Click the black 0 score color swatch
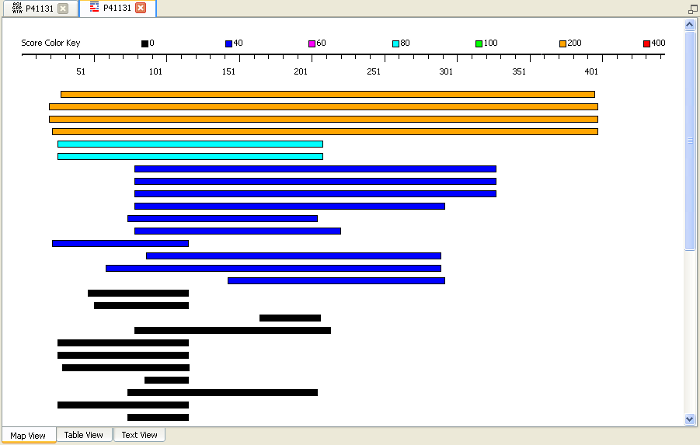Image resolution: width=700 pixels, height=445 pixels. pyautogui.click(x=145, y=44)
